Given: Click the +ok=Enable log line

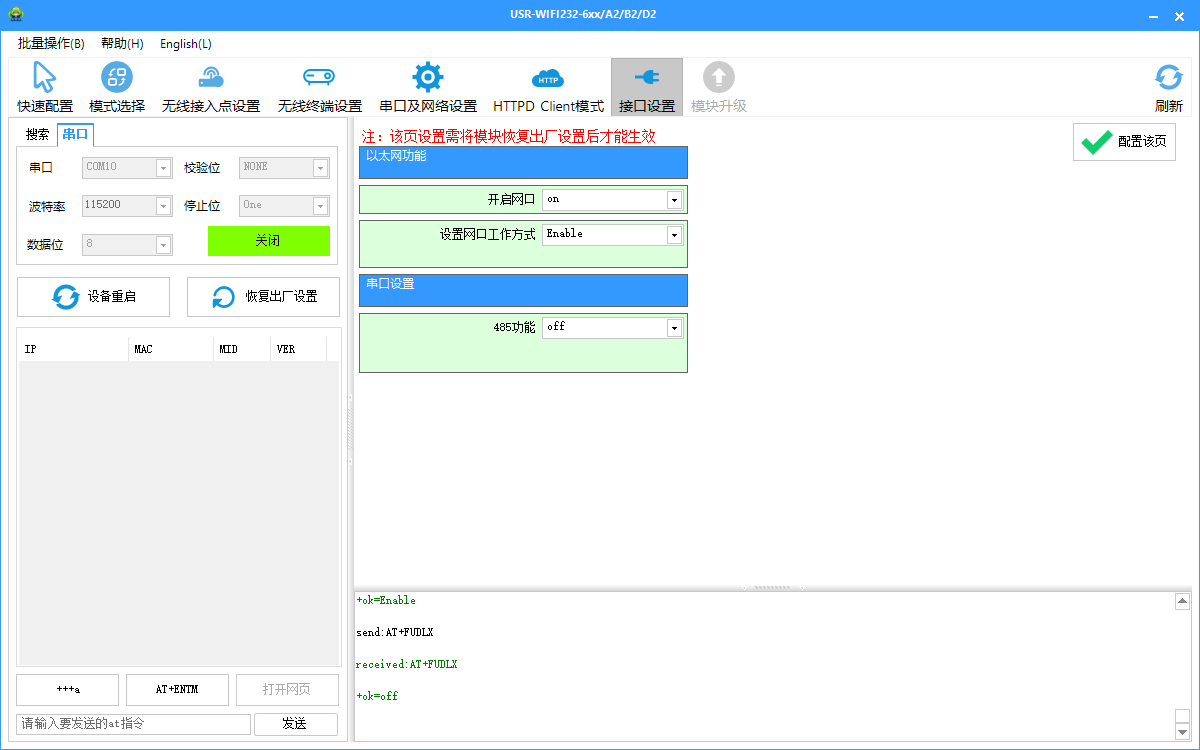Looking at the screenshot, I should [386, 601].
